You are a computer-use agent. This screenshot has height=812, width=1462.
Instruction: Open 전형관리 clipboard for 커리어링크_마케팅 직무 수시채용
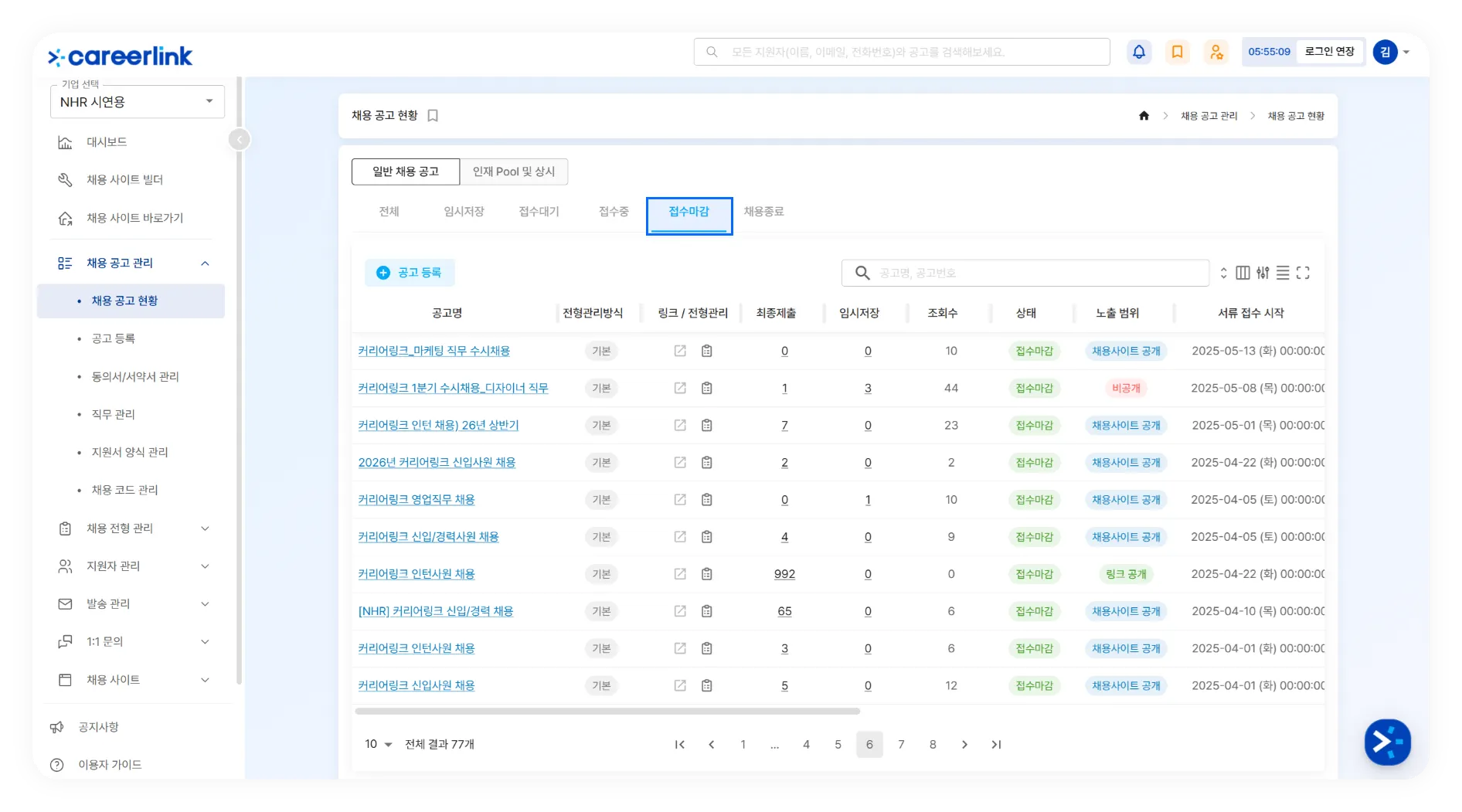[x=706, y=351]
